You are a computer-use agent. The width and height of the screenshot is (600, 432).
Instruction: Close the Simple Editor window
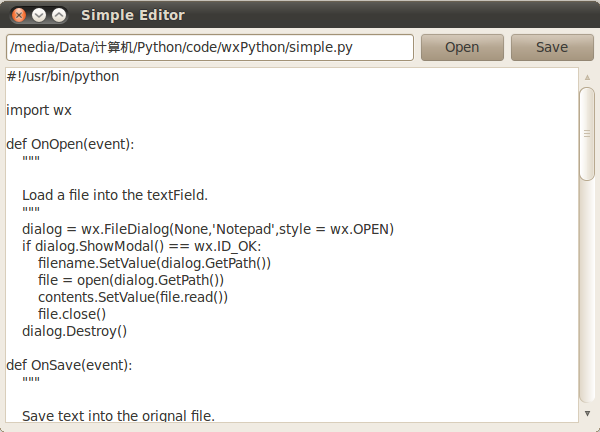18,15
